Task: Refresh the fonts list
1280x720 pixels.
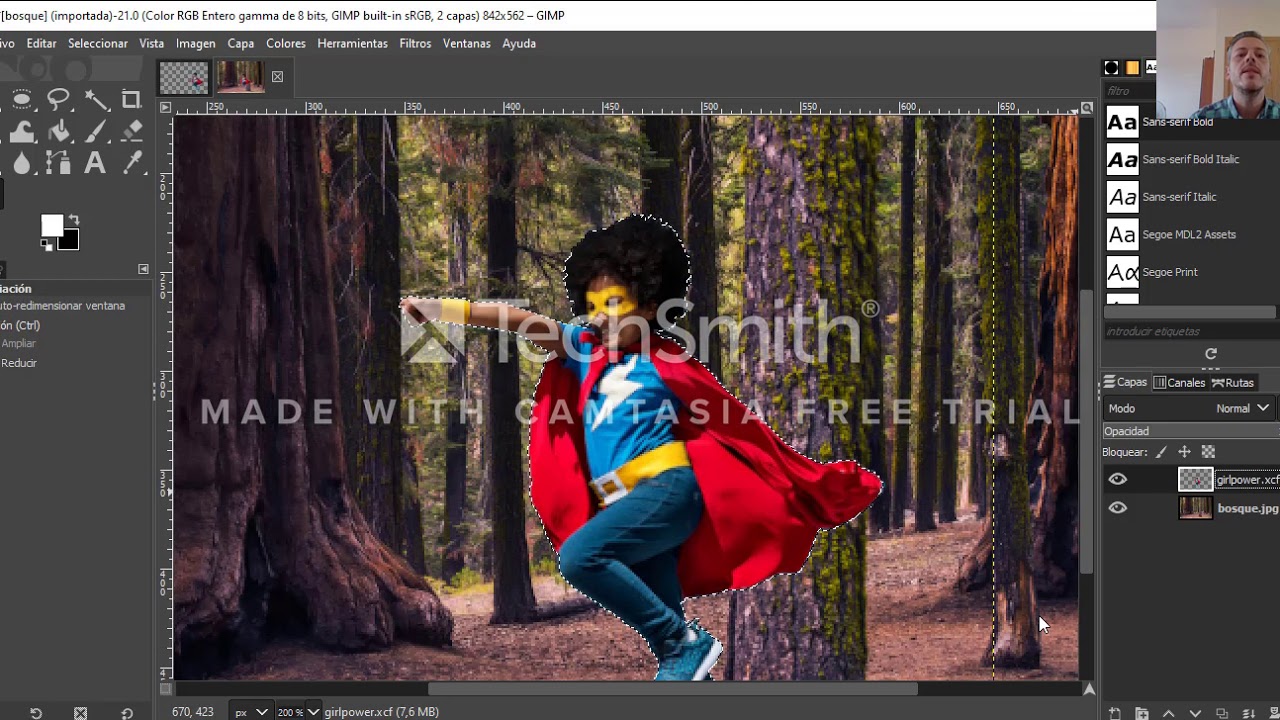Action: coord(1211,354)
